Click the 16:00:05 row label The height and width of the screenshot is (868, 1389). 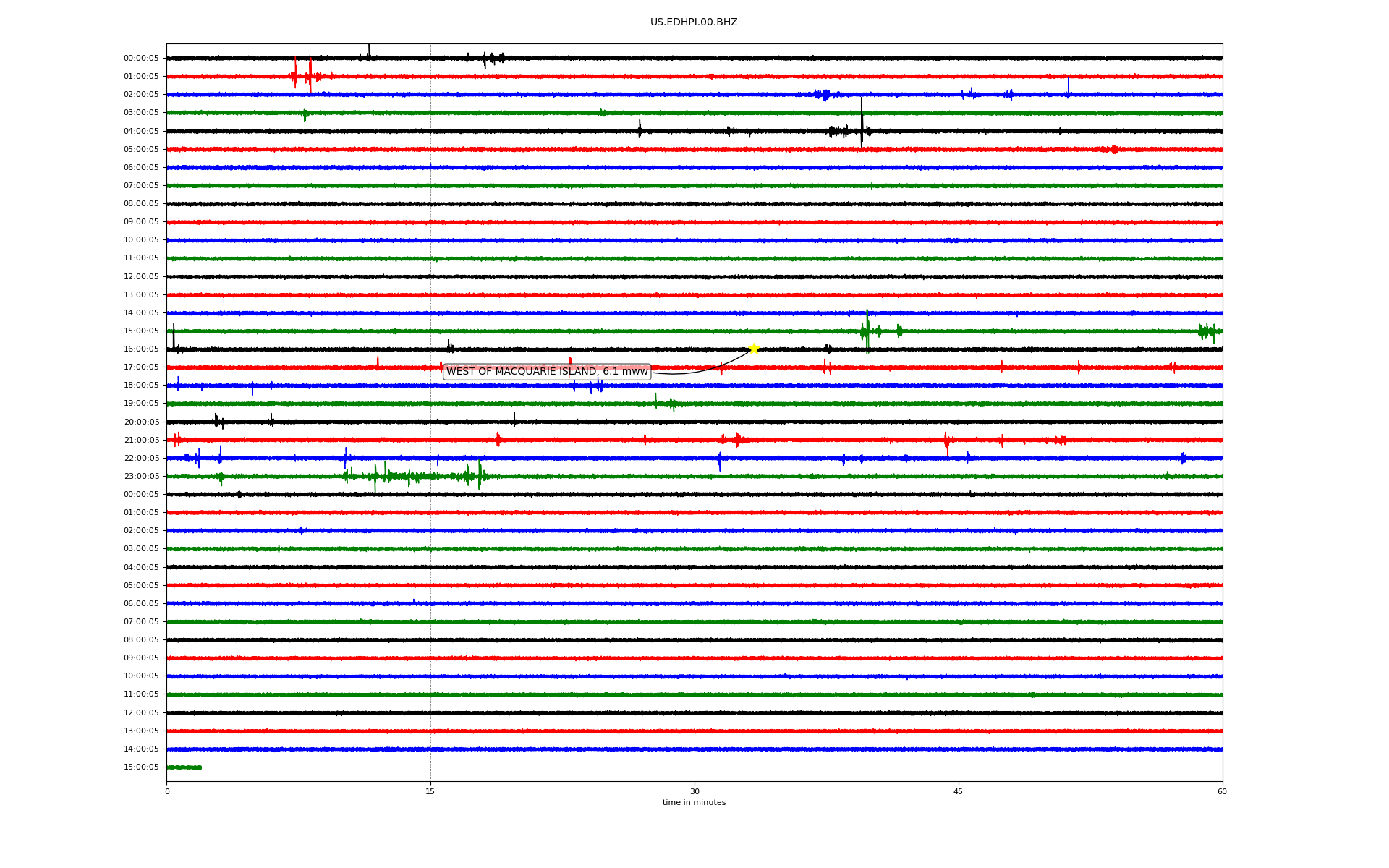click(x=141, y=349)
